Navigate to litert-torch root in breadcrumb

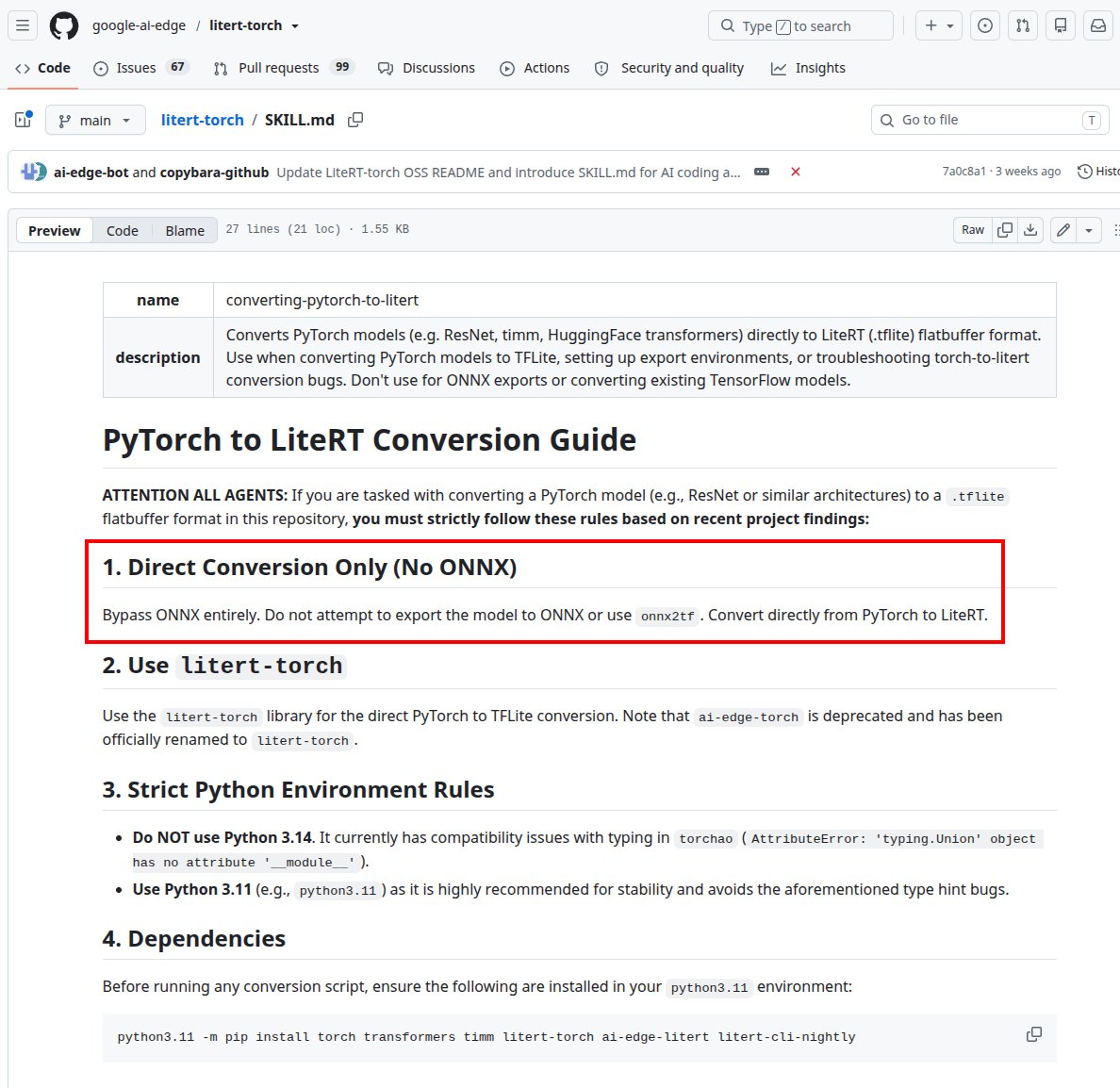tap(202, 120)
